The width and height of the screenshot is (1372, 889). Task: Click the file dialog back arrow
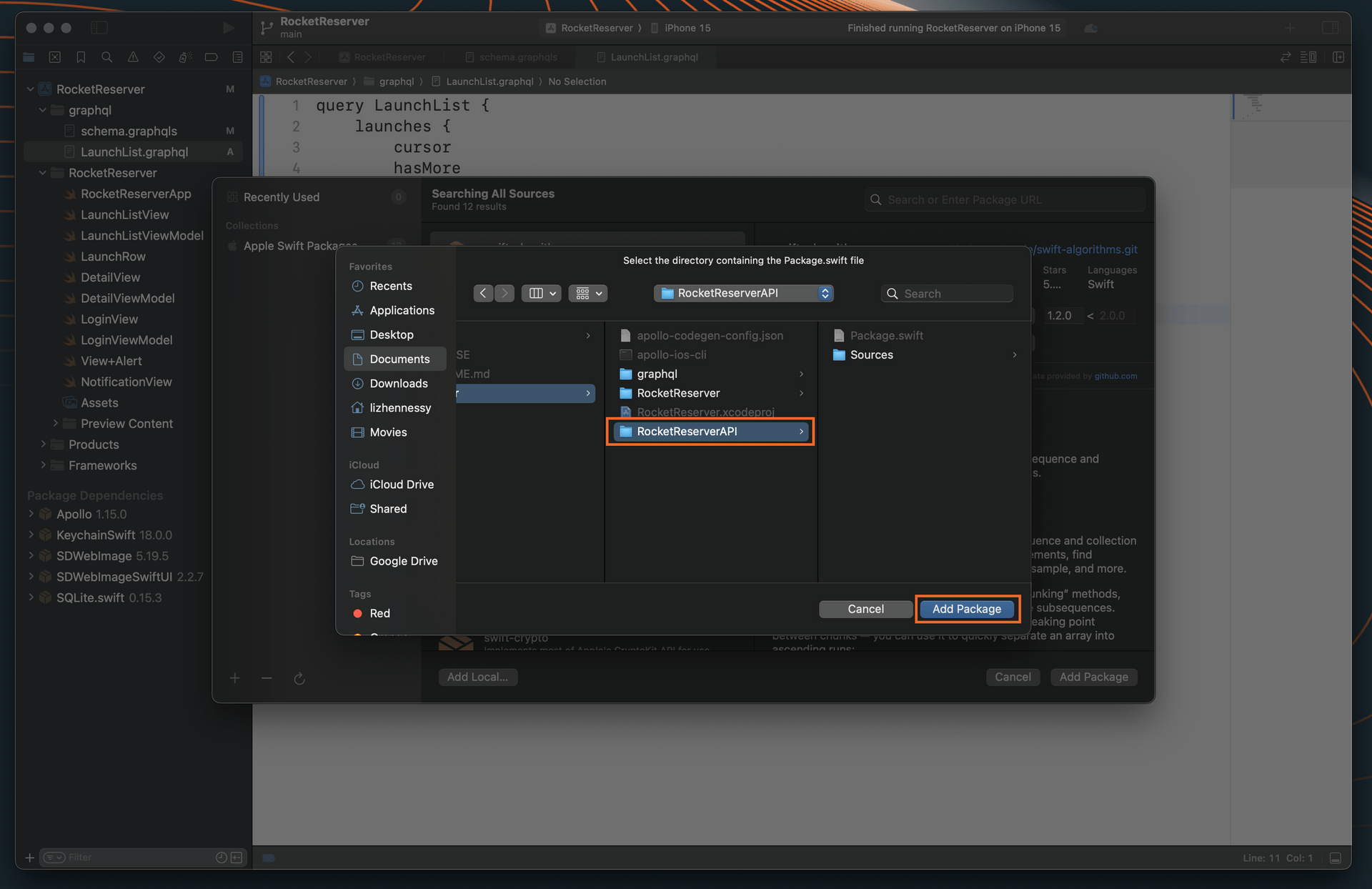483,293
